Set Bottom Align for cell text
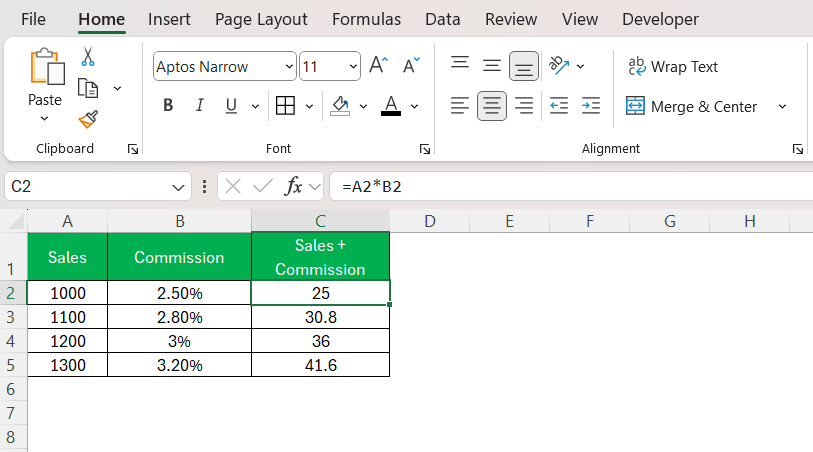This screenshot has width=813, height=452. coord(524,66)
